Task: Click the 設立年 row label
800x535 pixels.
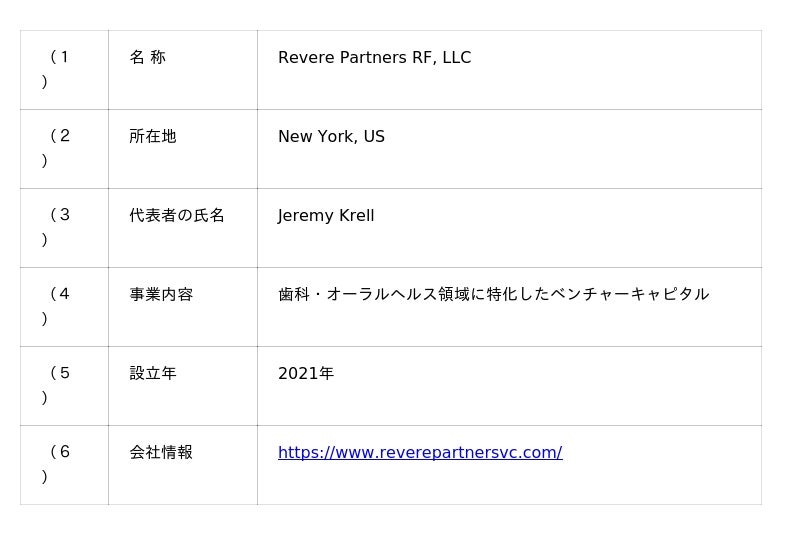Action: pyautogui.click(x=153, y=373)
